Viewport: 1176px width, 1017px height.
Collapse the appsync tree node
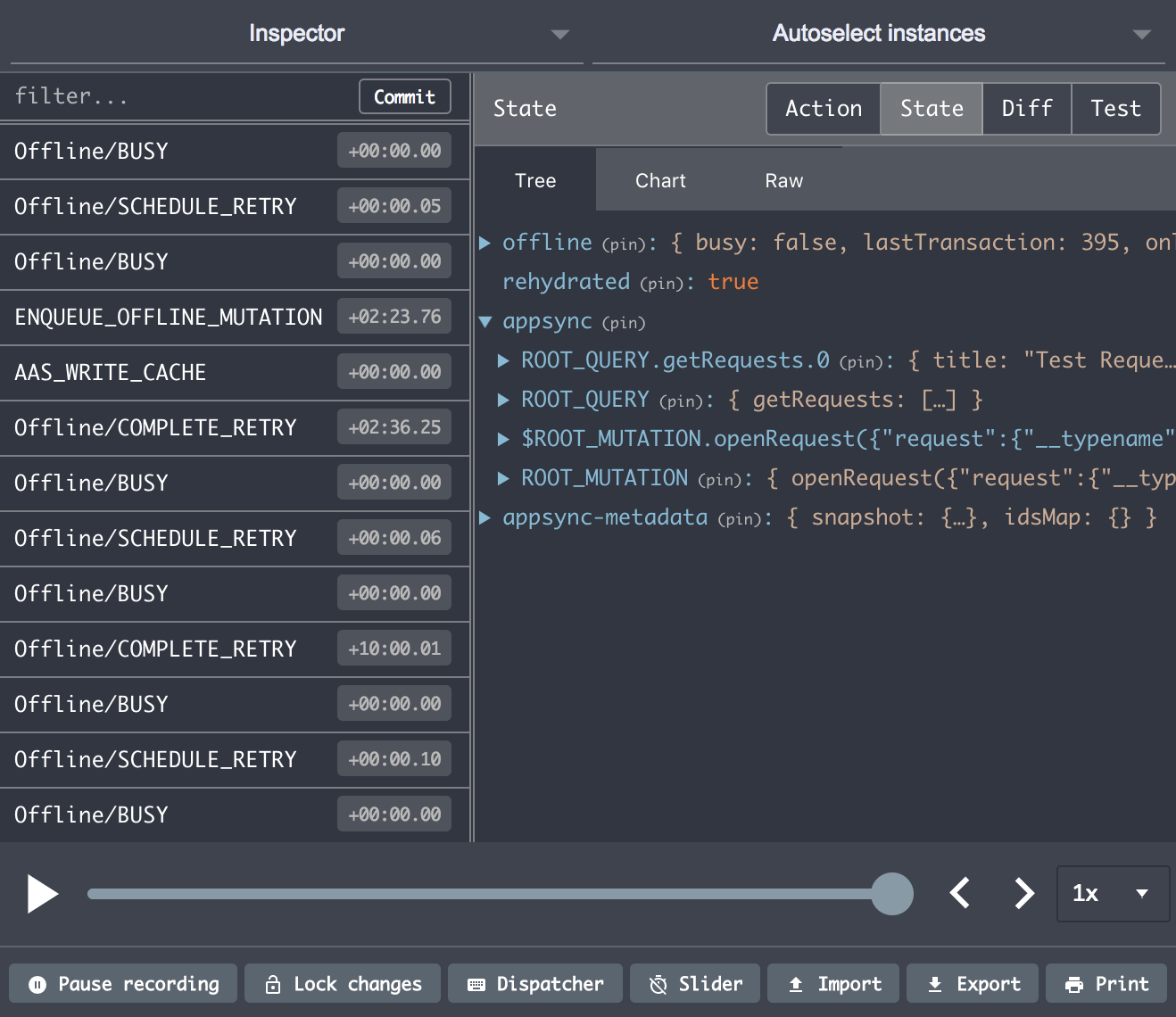pos(484,322)
